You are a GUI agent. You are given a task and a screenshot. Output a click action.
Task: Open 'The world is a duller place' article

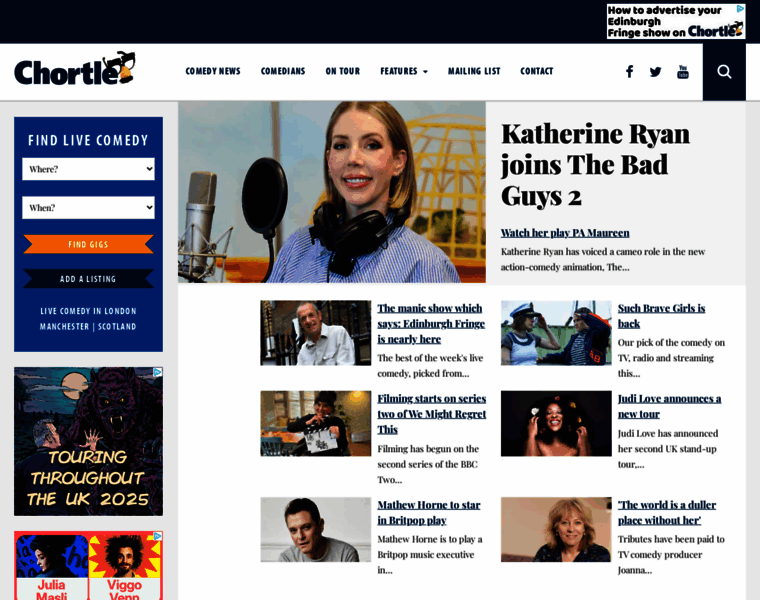[x=666, y=513]
